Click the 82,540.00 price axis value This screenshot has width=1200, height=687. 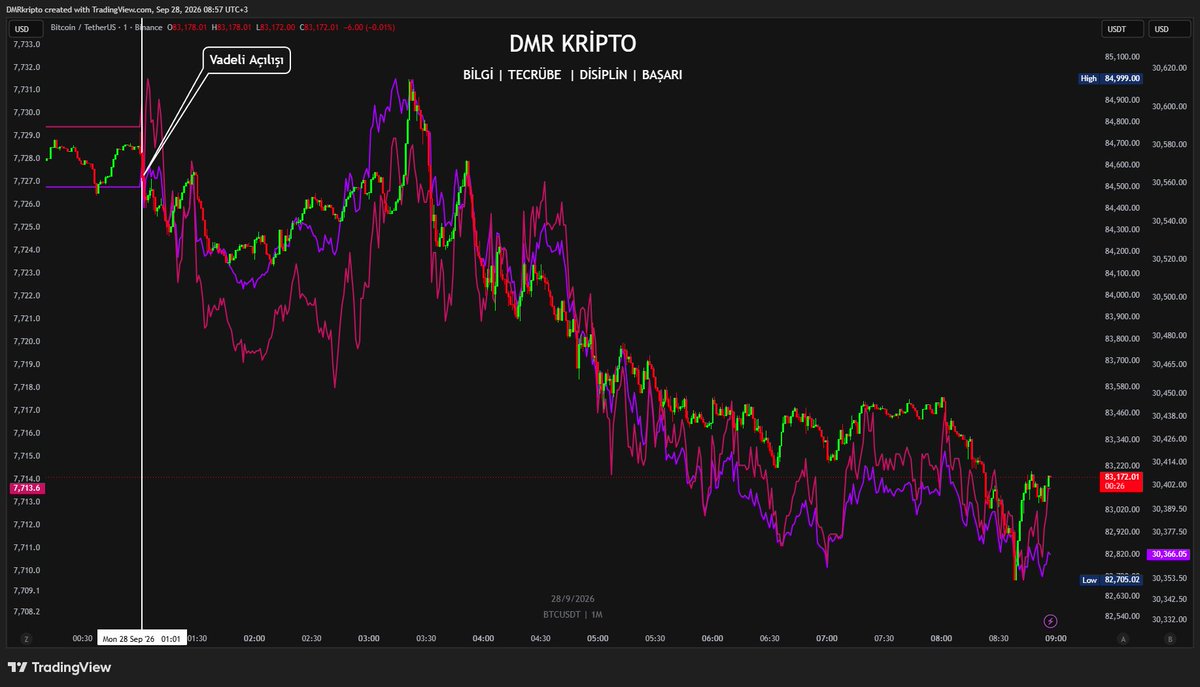point(1123,617)
